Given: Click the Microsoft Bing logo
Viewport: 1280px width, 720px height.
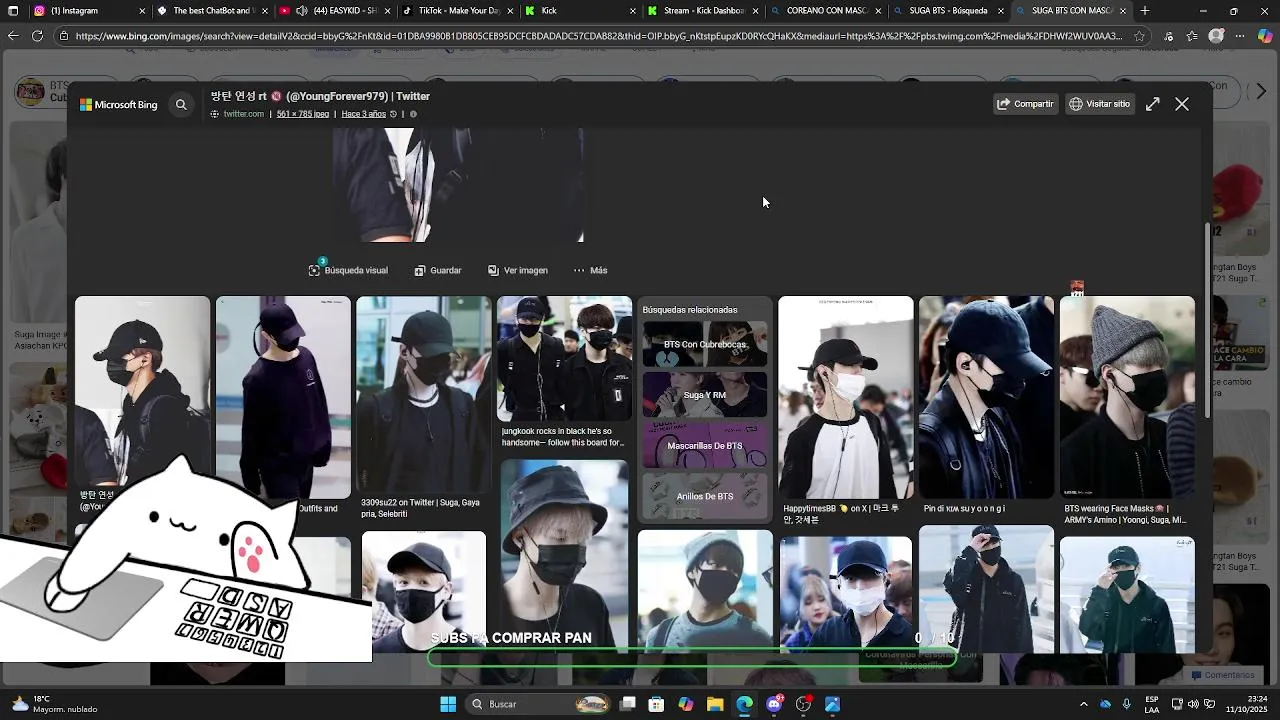Looking at the screenshot, I should (119, 104).
